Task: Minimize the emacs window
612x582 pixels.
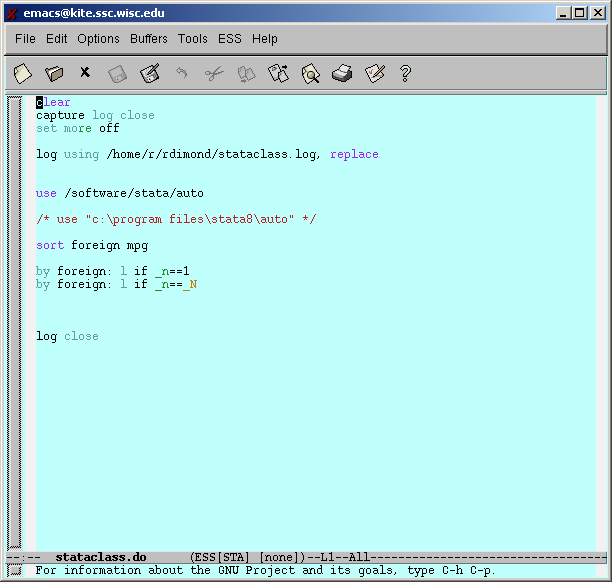Action: (563, 13)
